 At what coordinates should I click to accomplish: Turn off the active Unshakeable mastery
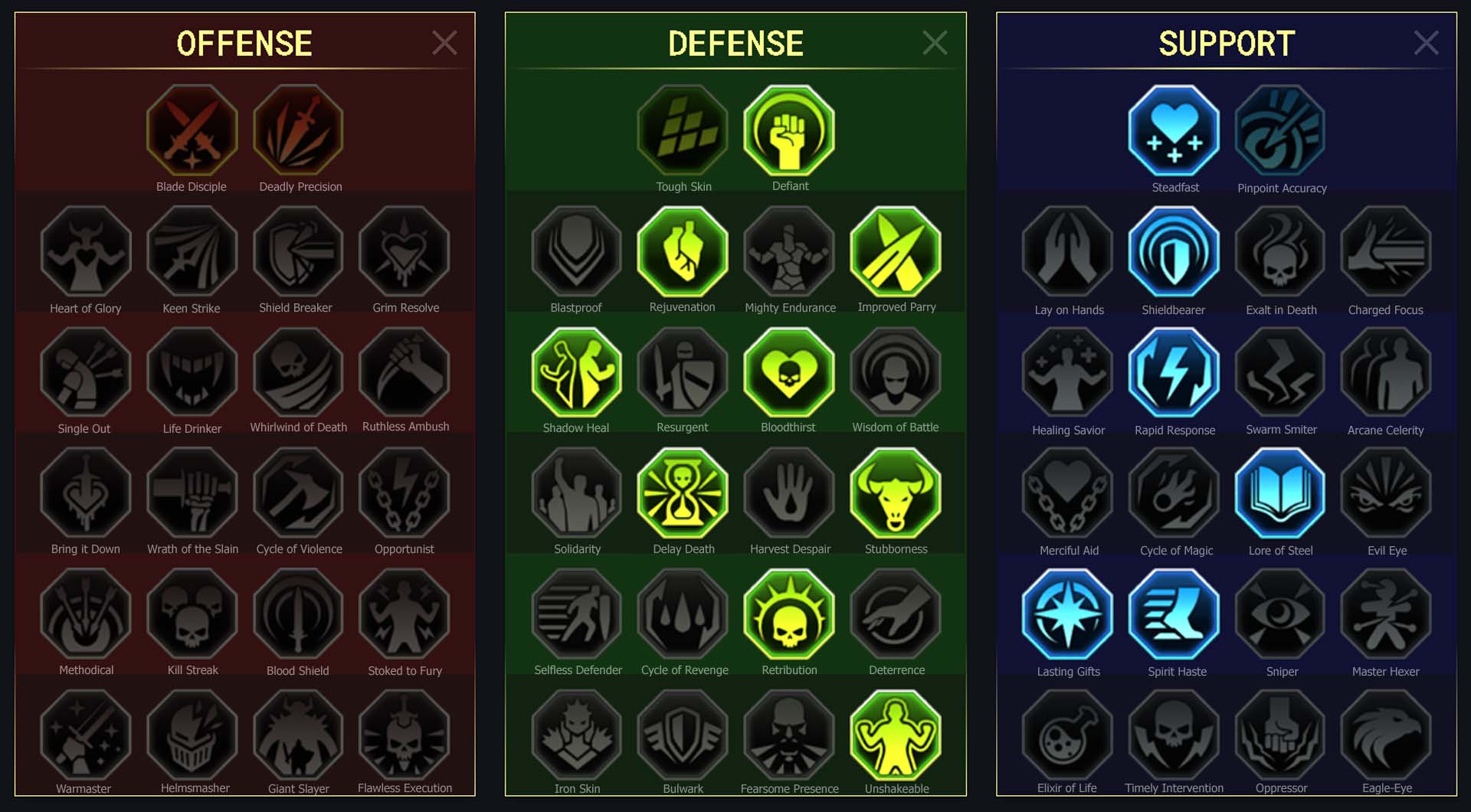pos(896,734)
